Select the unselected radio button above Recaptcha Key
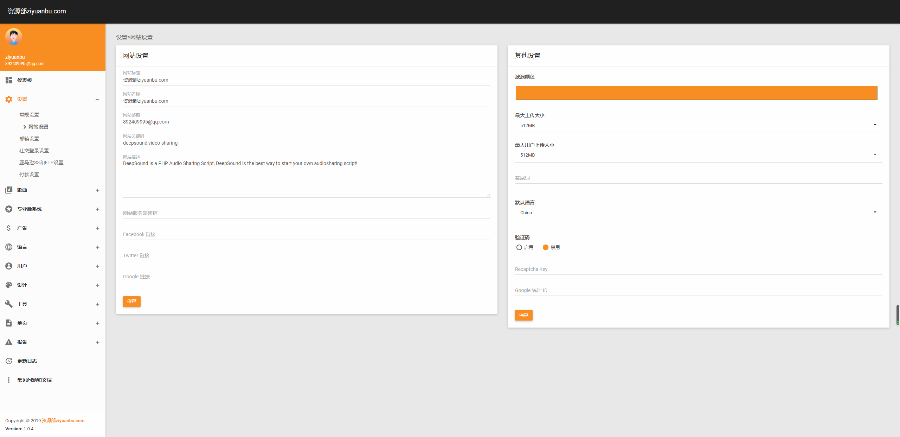Screen dimensions: 900x437 [x=519, y=246]
